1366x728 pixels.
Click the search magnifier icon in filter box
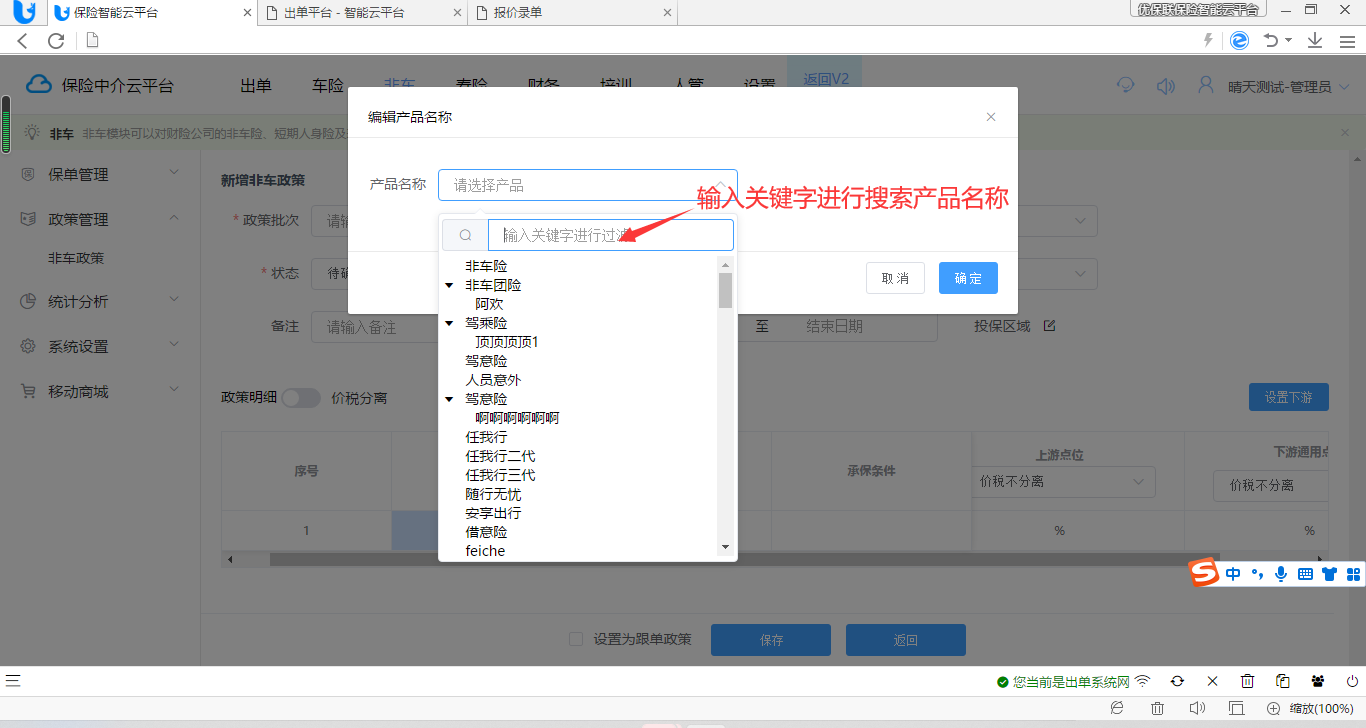click(x=465, y=235)
